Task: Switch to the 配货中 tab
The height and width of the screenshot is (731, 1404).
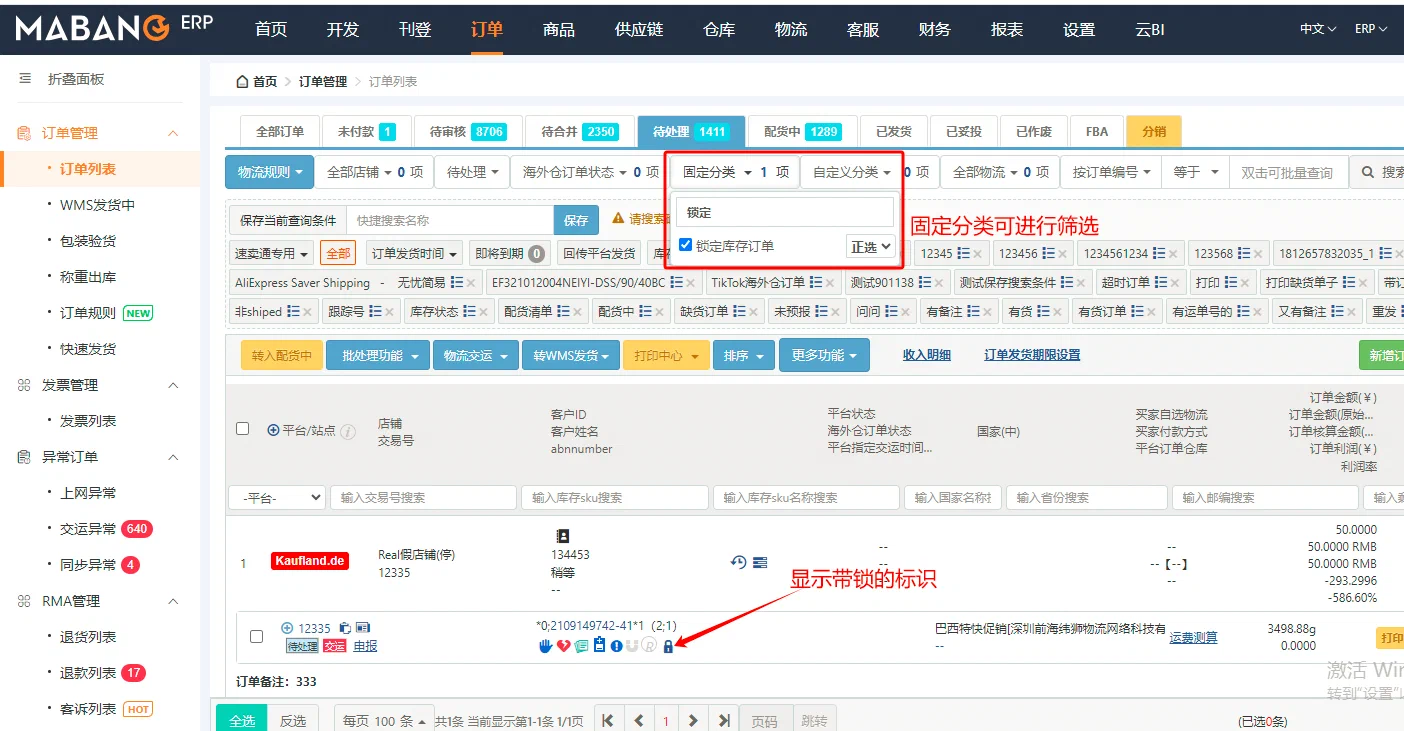Action: [x=802, y=131]
